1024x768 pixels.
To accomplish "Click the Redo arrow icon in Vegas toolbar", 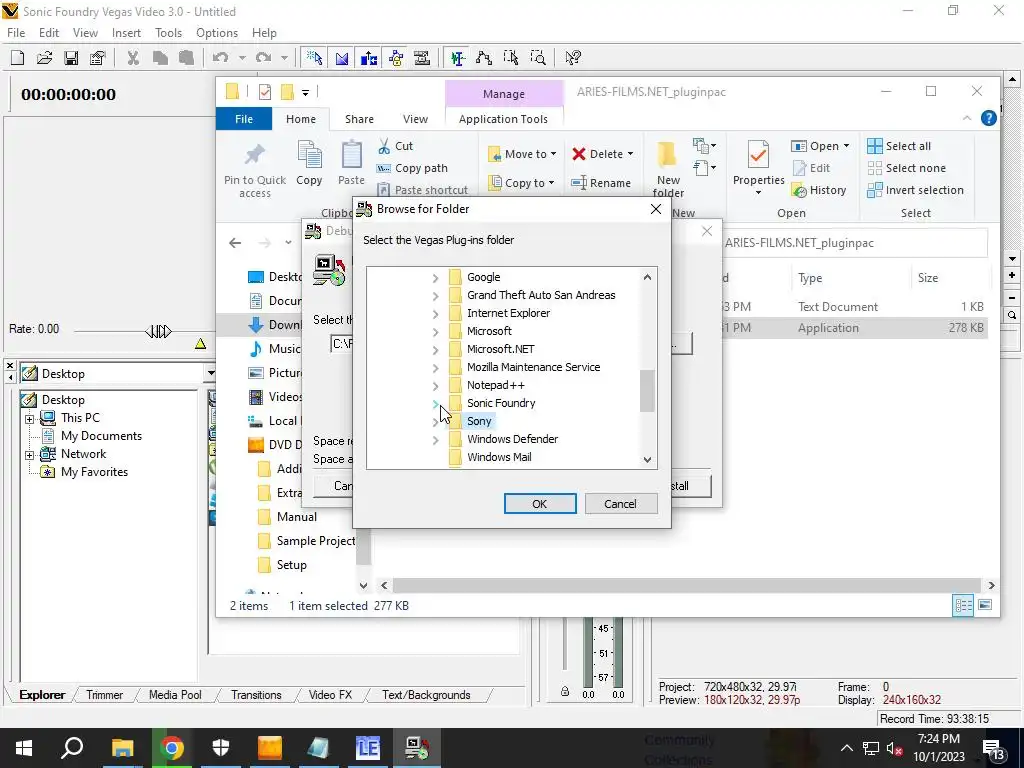I will pyautogui.click(x=263, y=58).
